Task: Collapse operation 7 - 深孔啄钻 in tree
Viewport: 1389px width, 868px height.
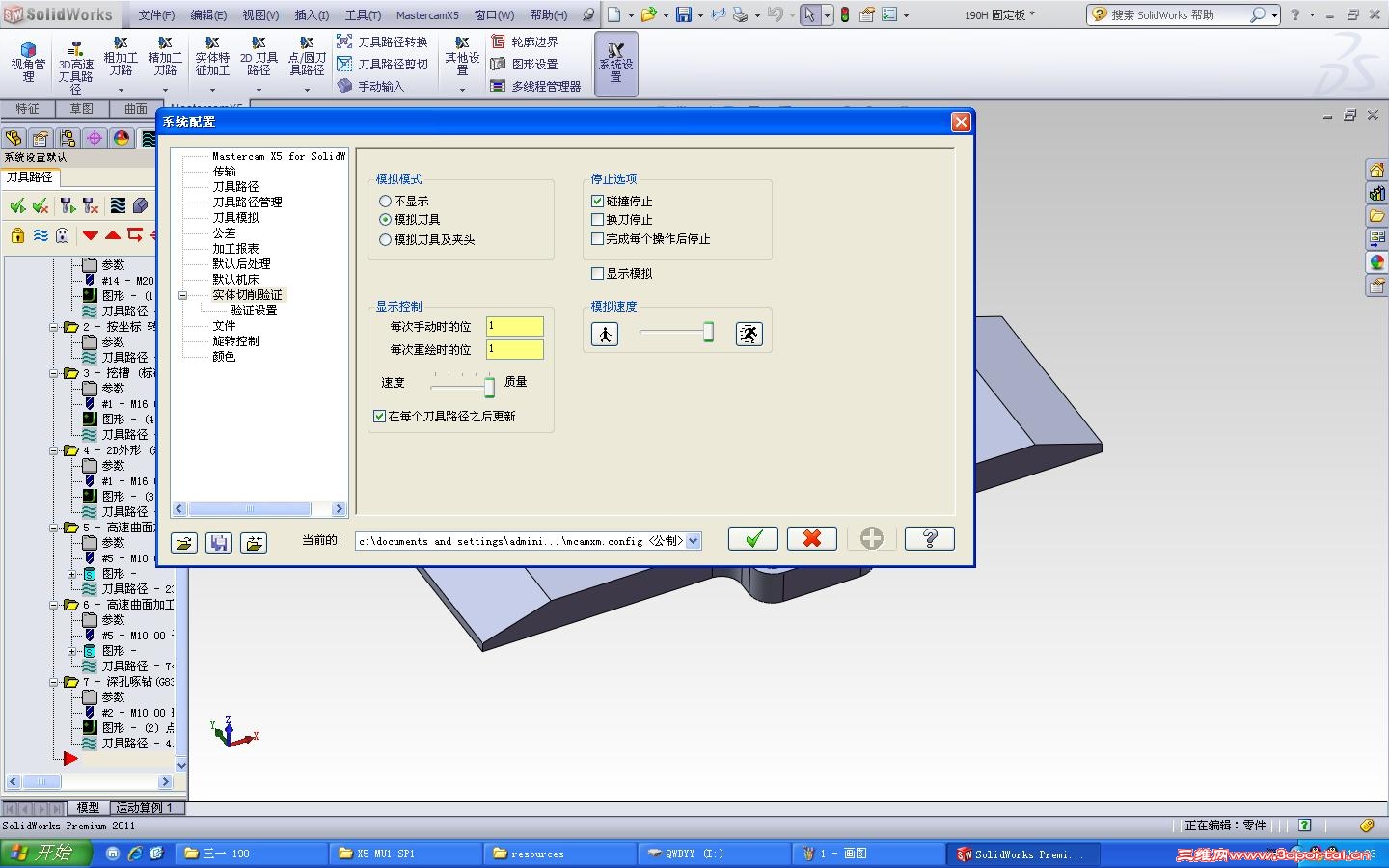Action: (55, 682)
